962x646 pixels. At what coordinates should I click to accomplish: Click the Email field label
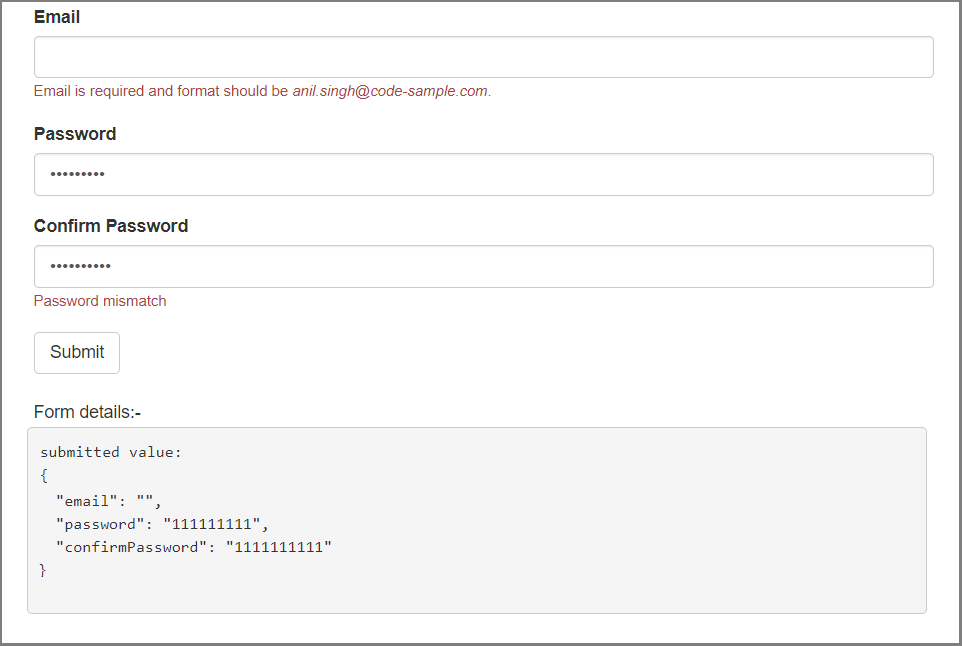pyautogui.click(x=56, y=17)
